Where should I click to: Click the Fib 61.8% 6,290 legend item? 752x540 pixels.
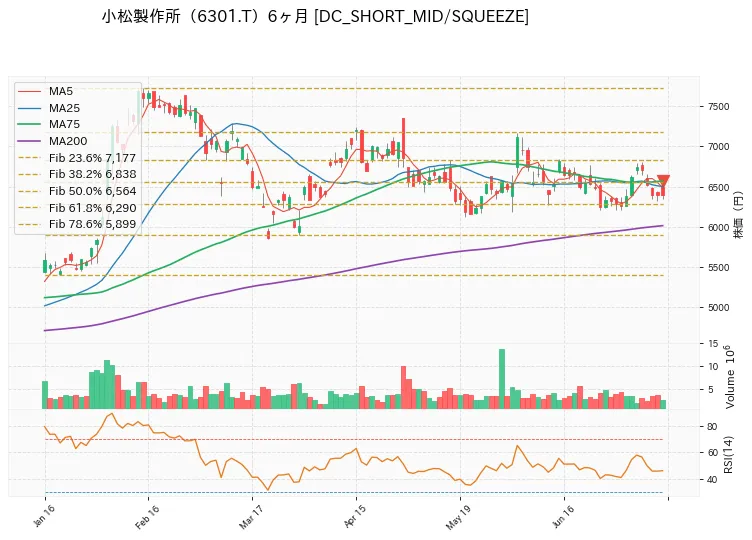[x=77, y=208]
